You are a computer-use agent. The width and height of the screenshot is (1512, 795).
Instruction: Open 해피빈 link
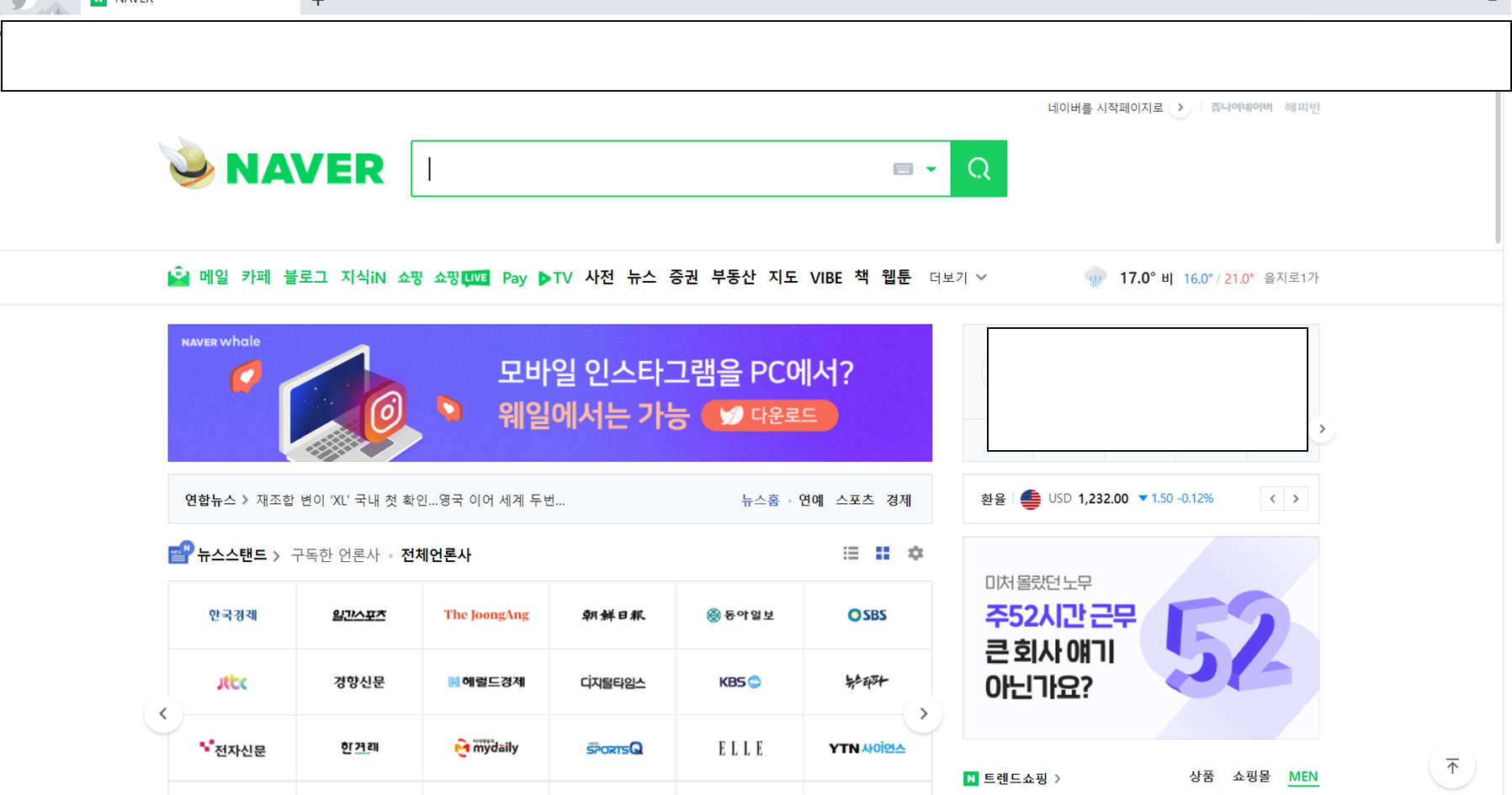1302,107
